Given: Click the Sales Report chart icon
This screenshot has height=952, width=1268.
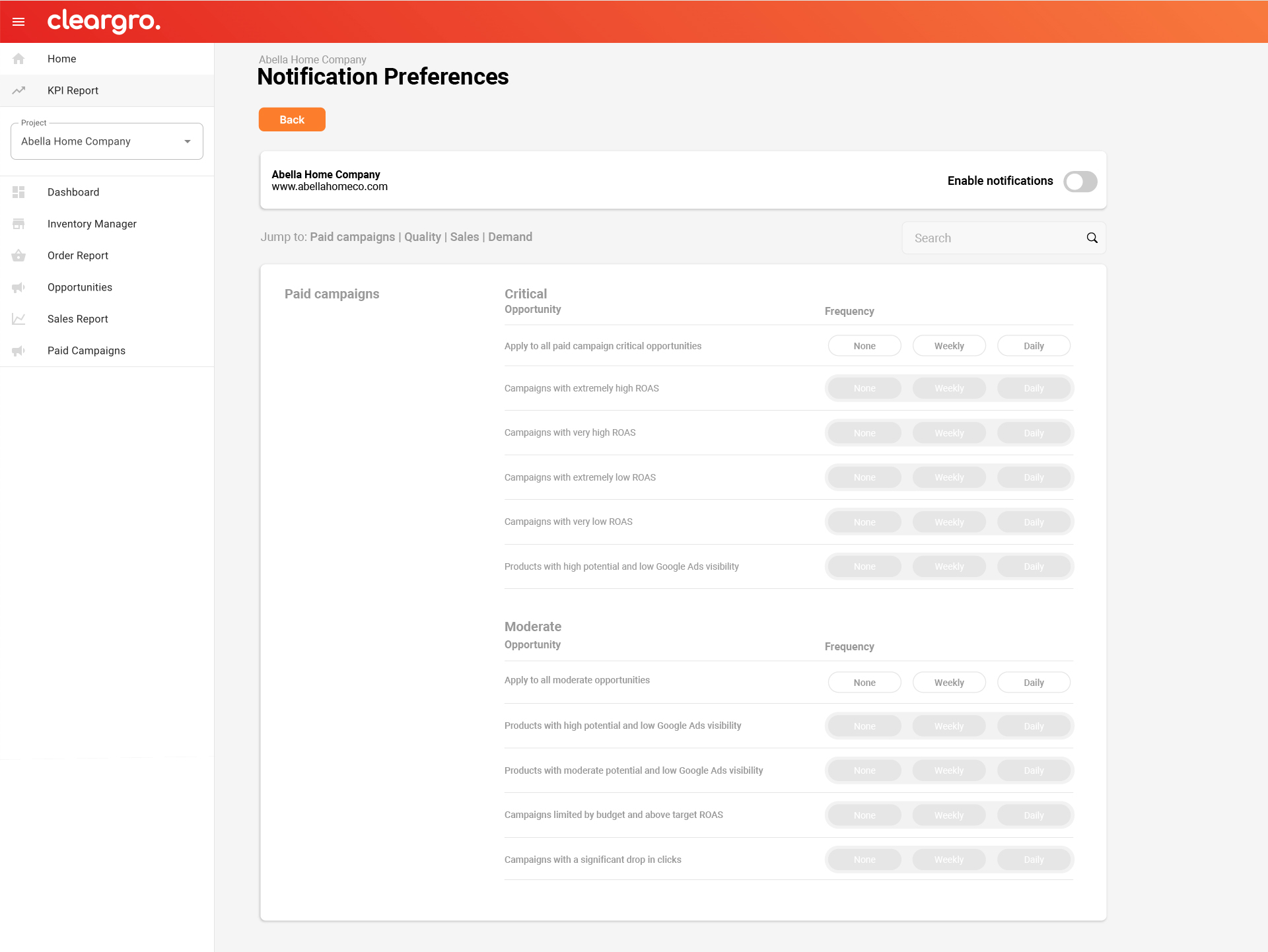Looking at the screenshot, I should pos(18,319).
